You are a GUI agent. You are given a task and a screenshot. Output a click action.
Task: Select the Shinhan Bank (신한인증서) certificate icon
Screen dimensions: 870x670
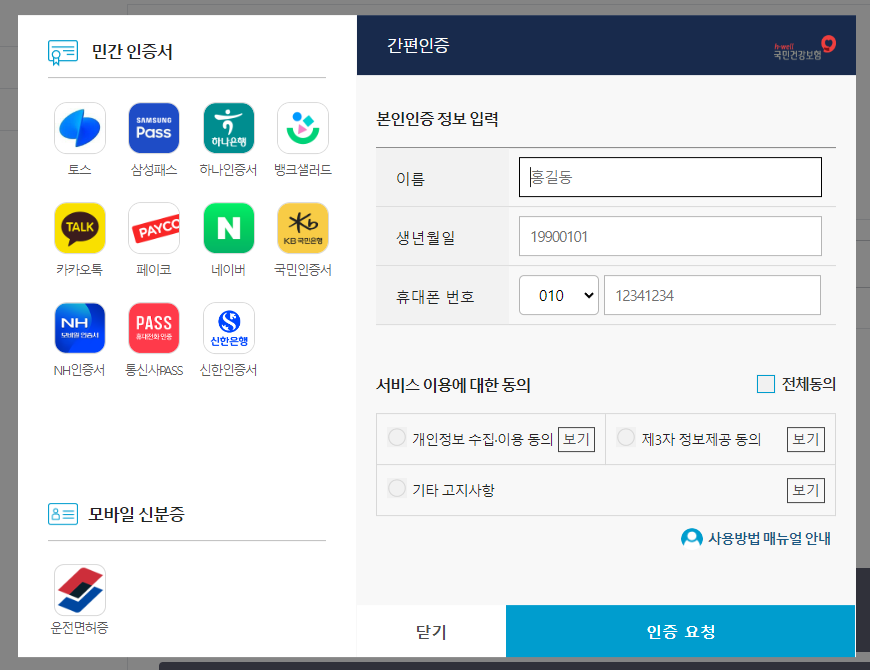pos(229,328)
